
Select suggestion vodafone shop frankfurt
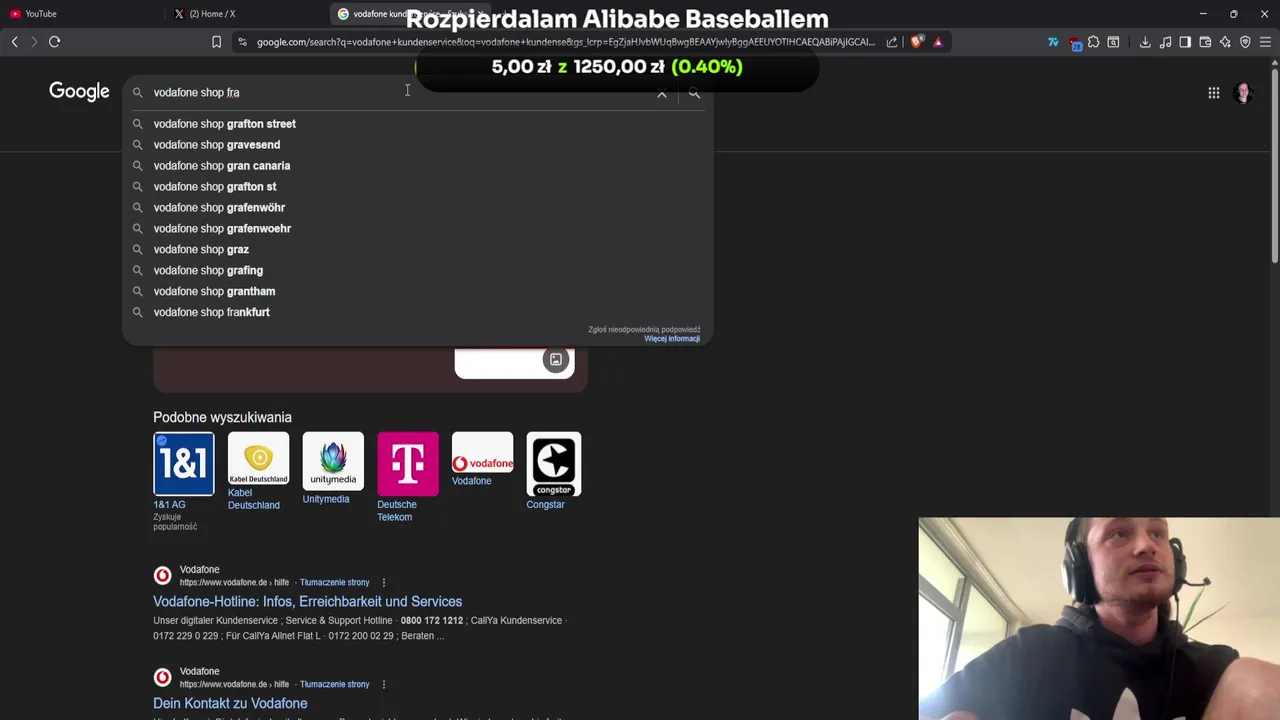(x=418, y=313)
